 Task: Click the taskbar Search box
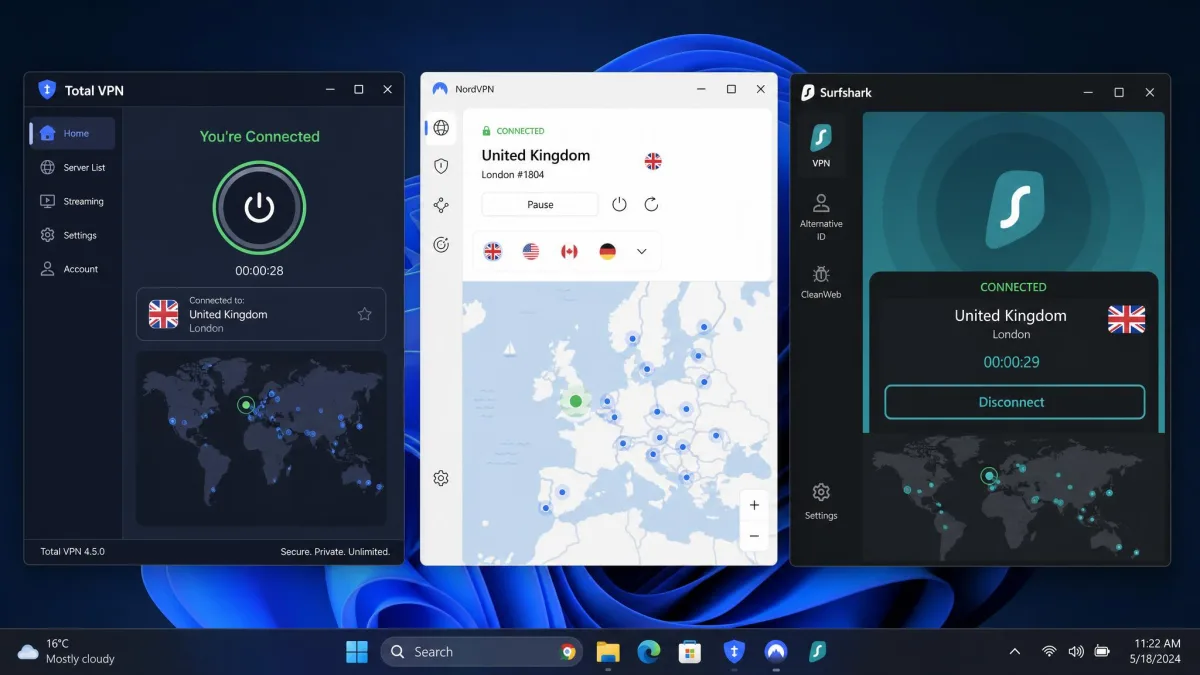[481, 652]
